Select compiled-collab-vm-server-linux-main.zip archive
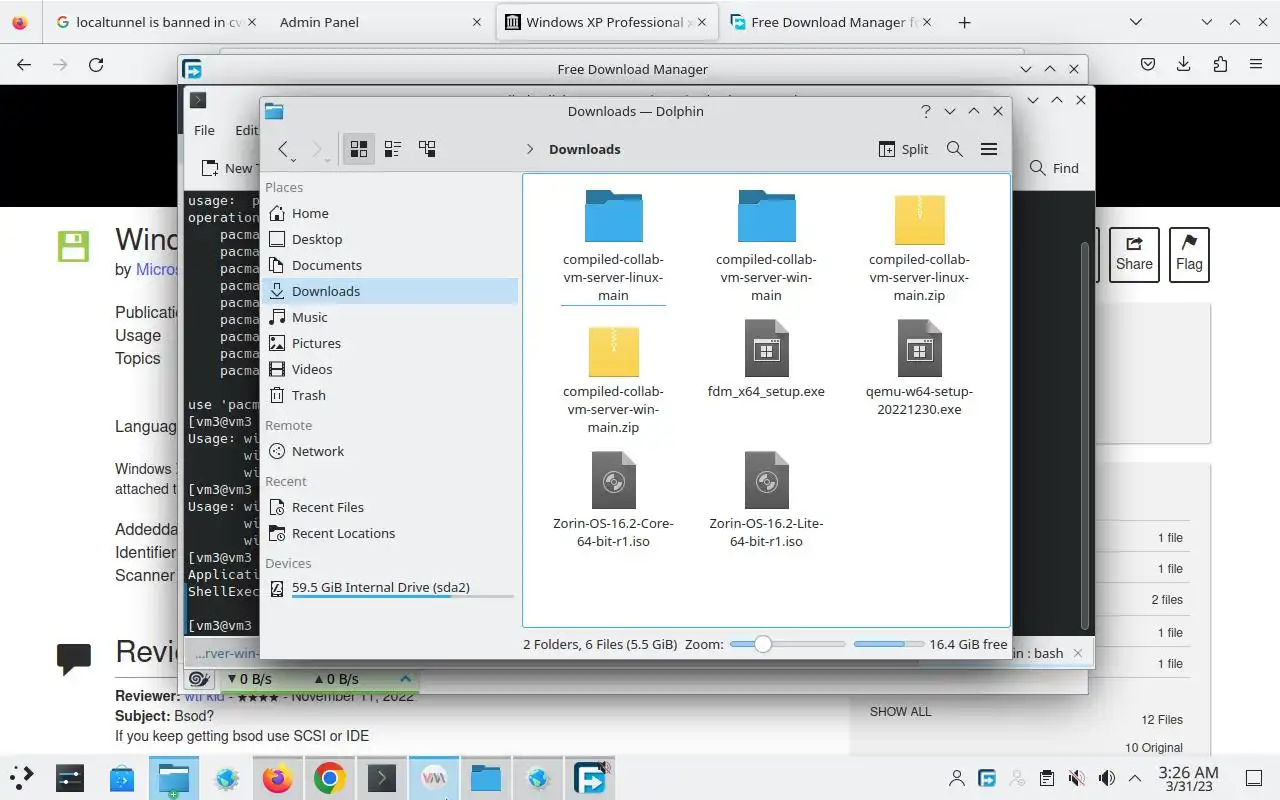 click(x=919, y=245)
